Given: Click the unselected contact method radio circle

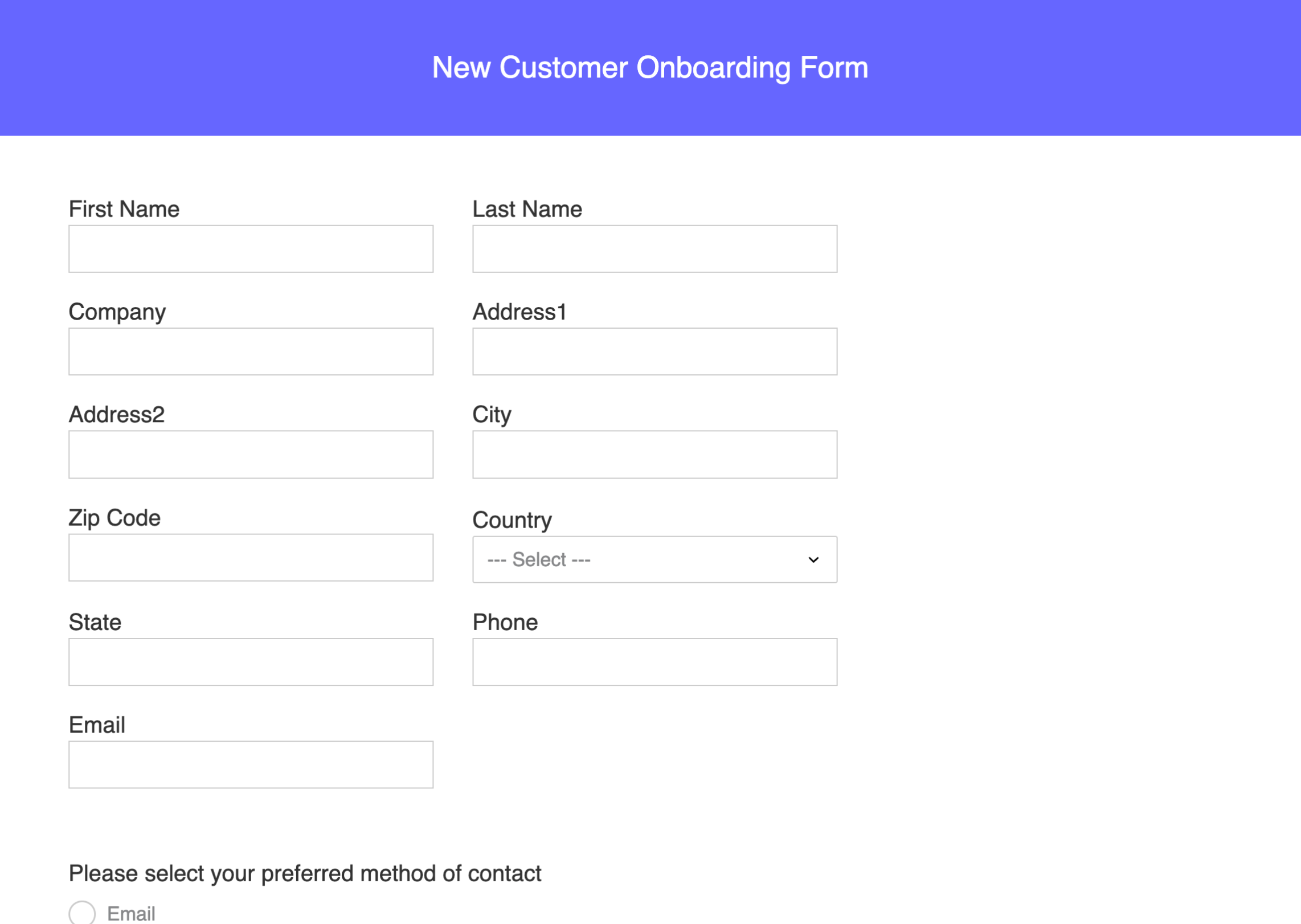Looking at the screenshot, I should pos(82,912).
